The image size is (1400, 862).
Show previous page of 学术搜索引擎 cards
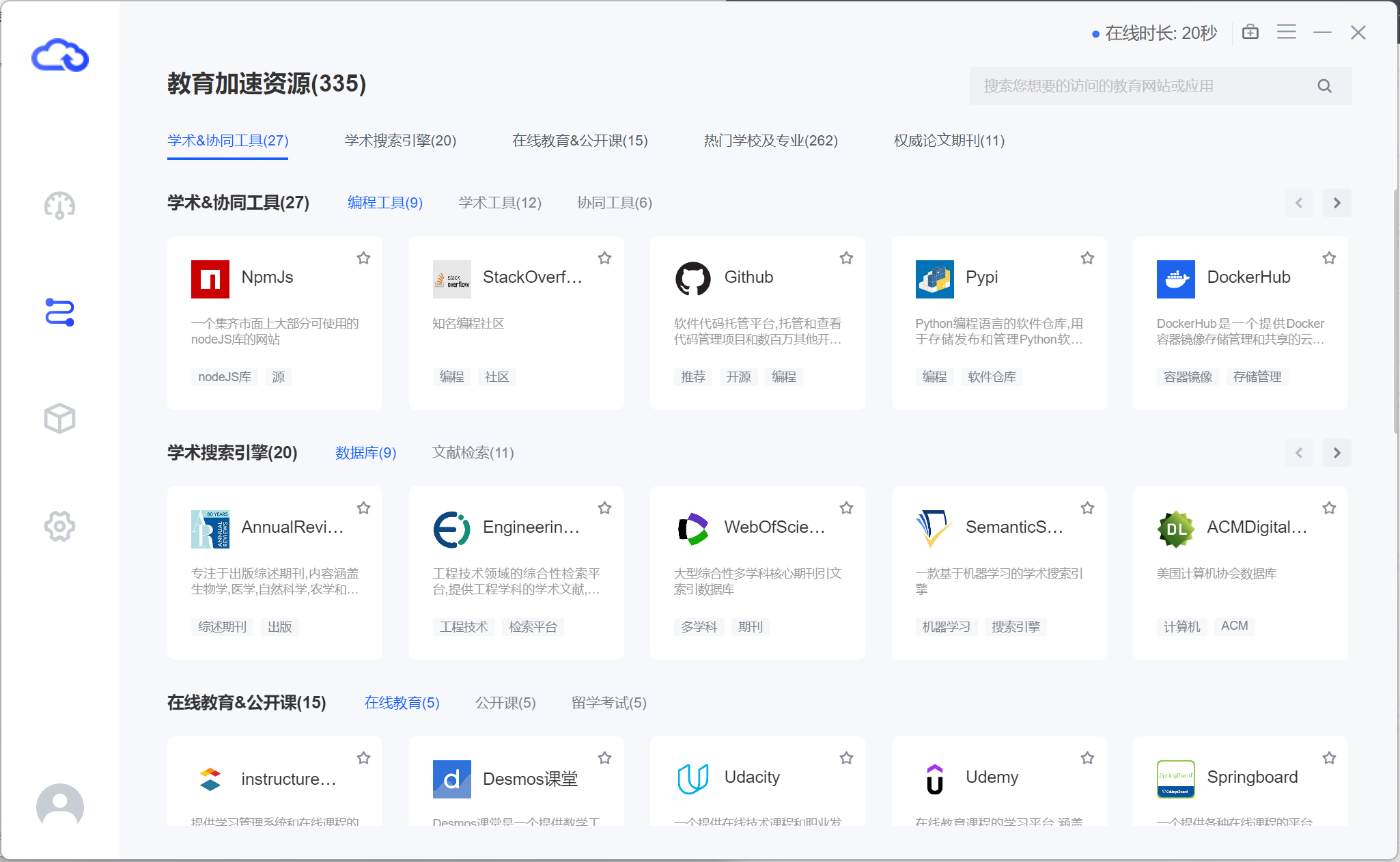[x=1299, y=453]
